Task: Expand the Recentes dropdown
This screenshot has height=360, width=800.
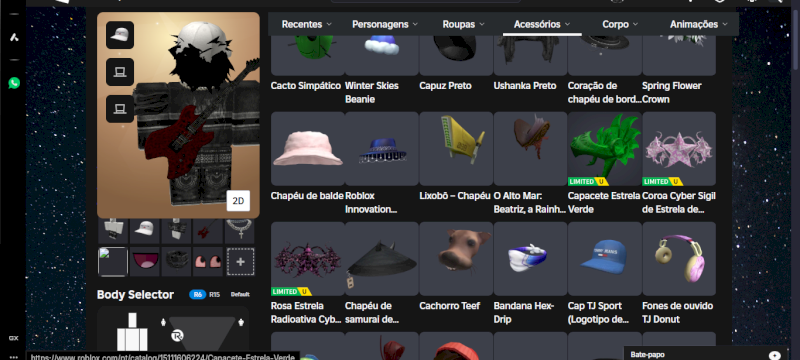Action: coord(307,24)
